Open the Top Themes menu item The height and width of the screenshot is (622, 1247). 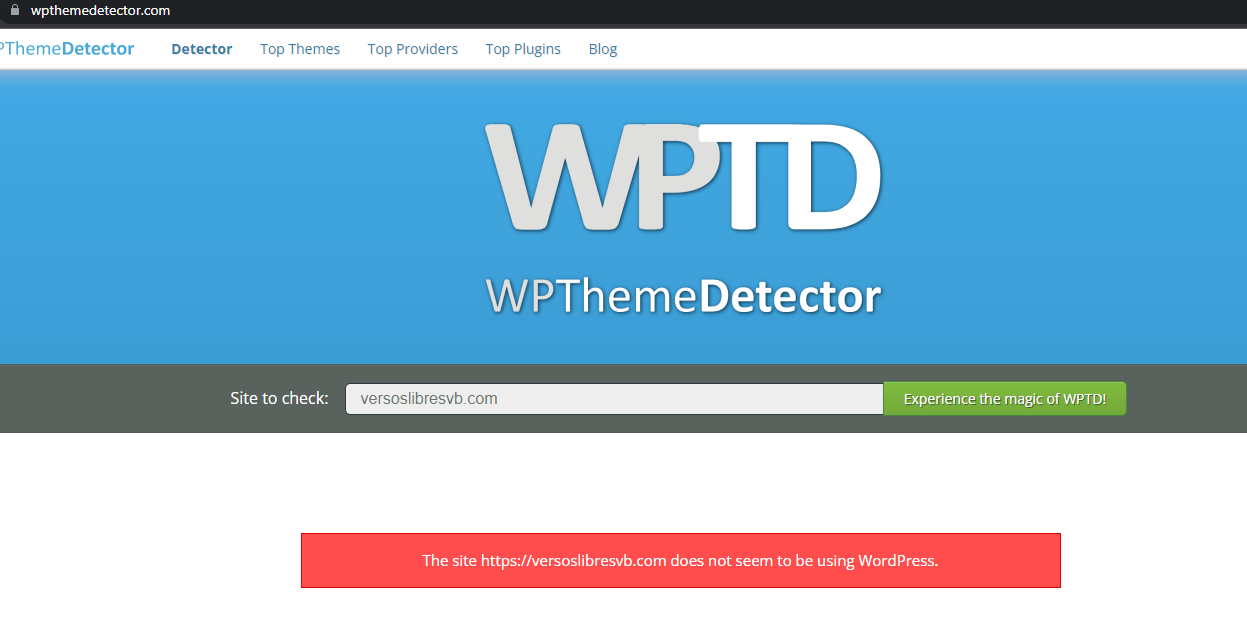[300, 49]
